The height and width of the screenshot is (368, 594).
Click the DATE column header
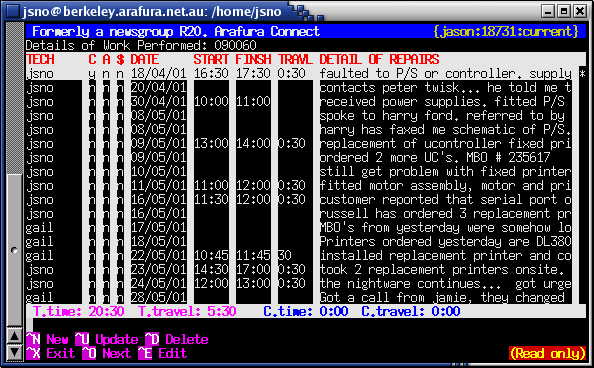point(145,60)
